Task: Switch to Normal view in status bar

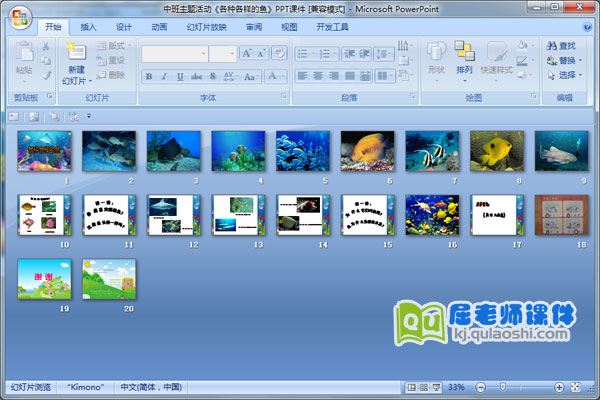Action: pyautogui.click(x=411, y=386)
